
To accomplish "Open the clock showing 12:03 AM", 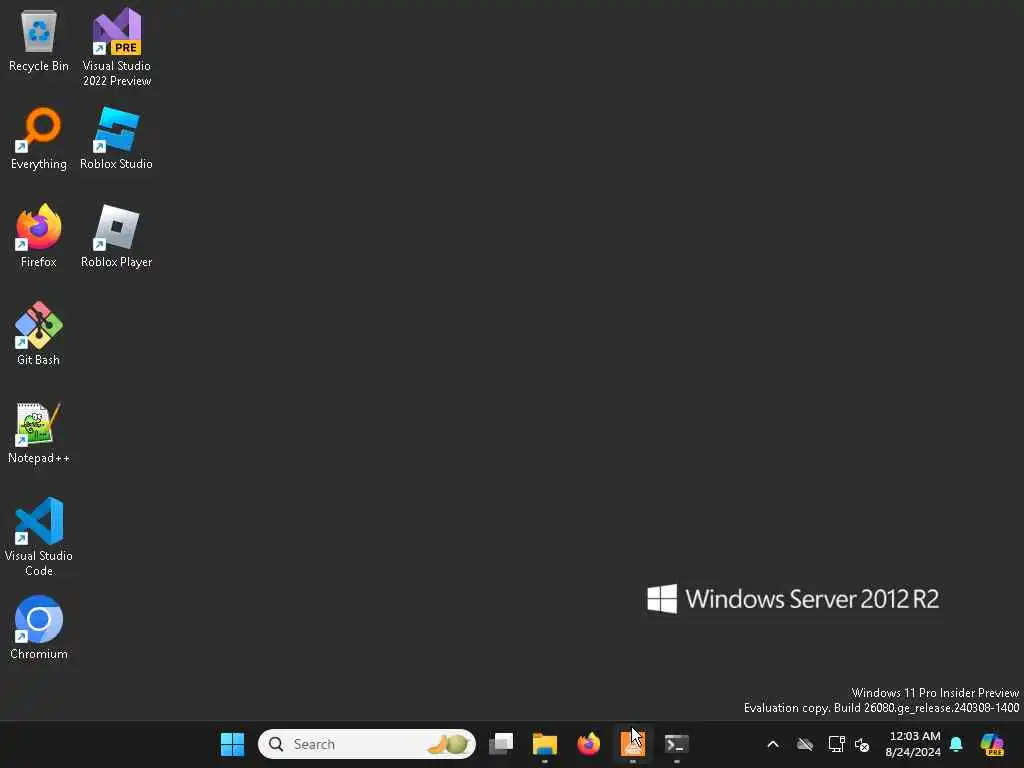I will click(913, 744).
